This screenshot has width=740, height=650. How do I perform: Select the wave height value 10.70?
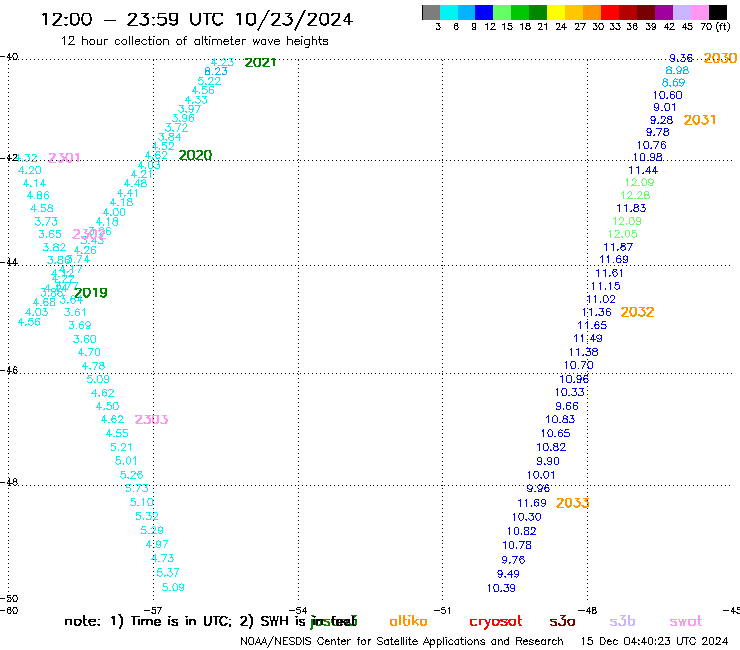pos(579,365)
